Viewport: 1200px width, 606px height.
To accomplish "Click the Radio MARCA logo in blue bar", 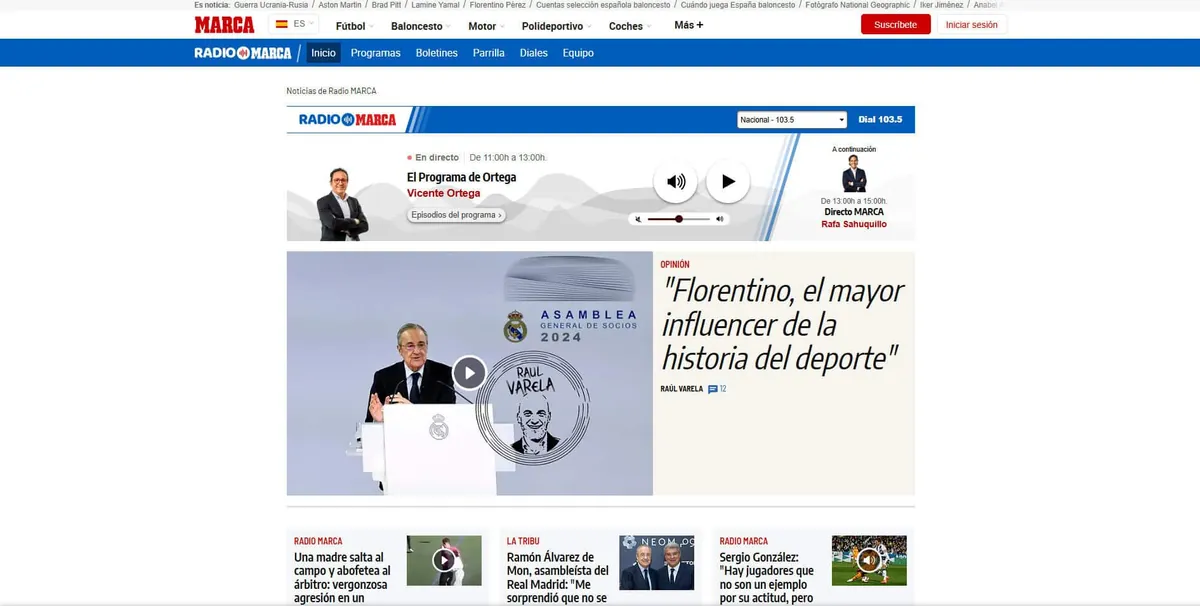I will coord(243,53).
